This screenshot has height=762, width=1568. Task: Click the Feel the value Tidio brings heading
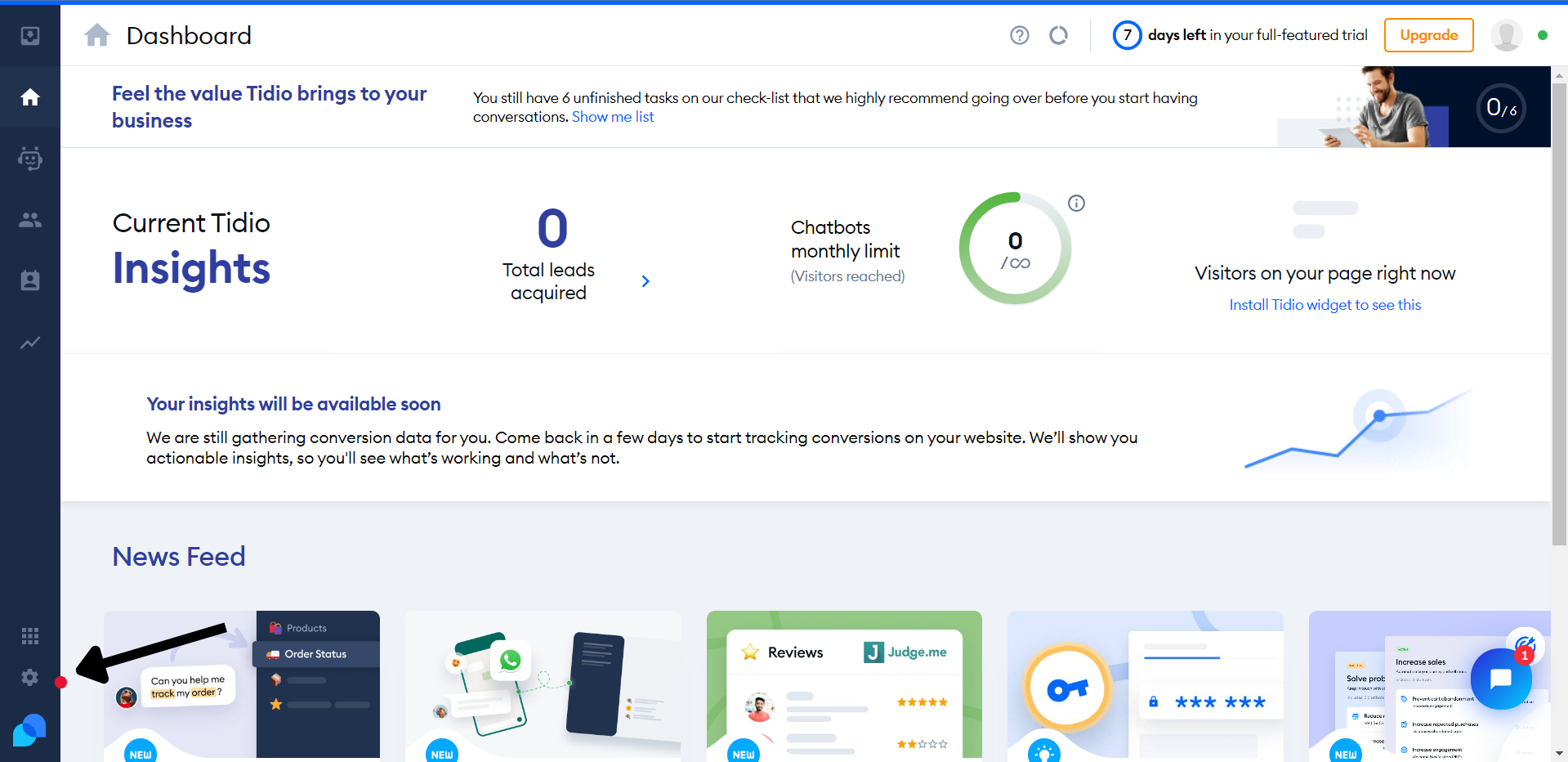pyautogui.click(x=270, y=107)
